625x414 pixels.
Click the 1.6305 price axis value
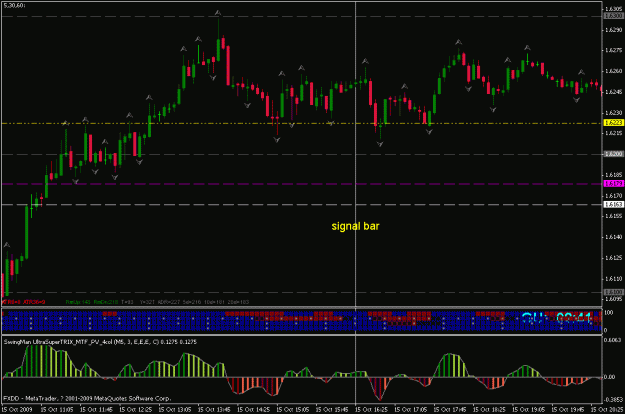614,9
